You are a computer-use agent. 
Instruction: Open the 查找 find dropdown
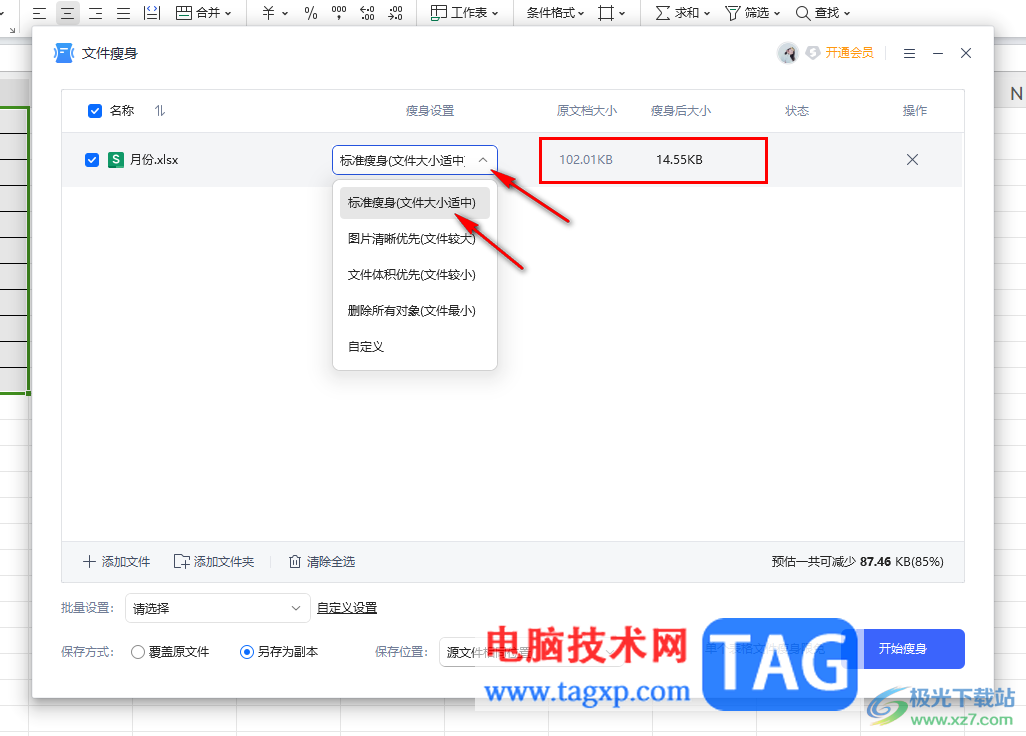pos(823,13)
